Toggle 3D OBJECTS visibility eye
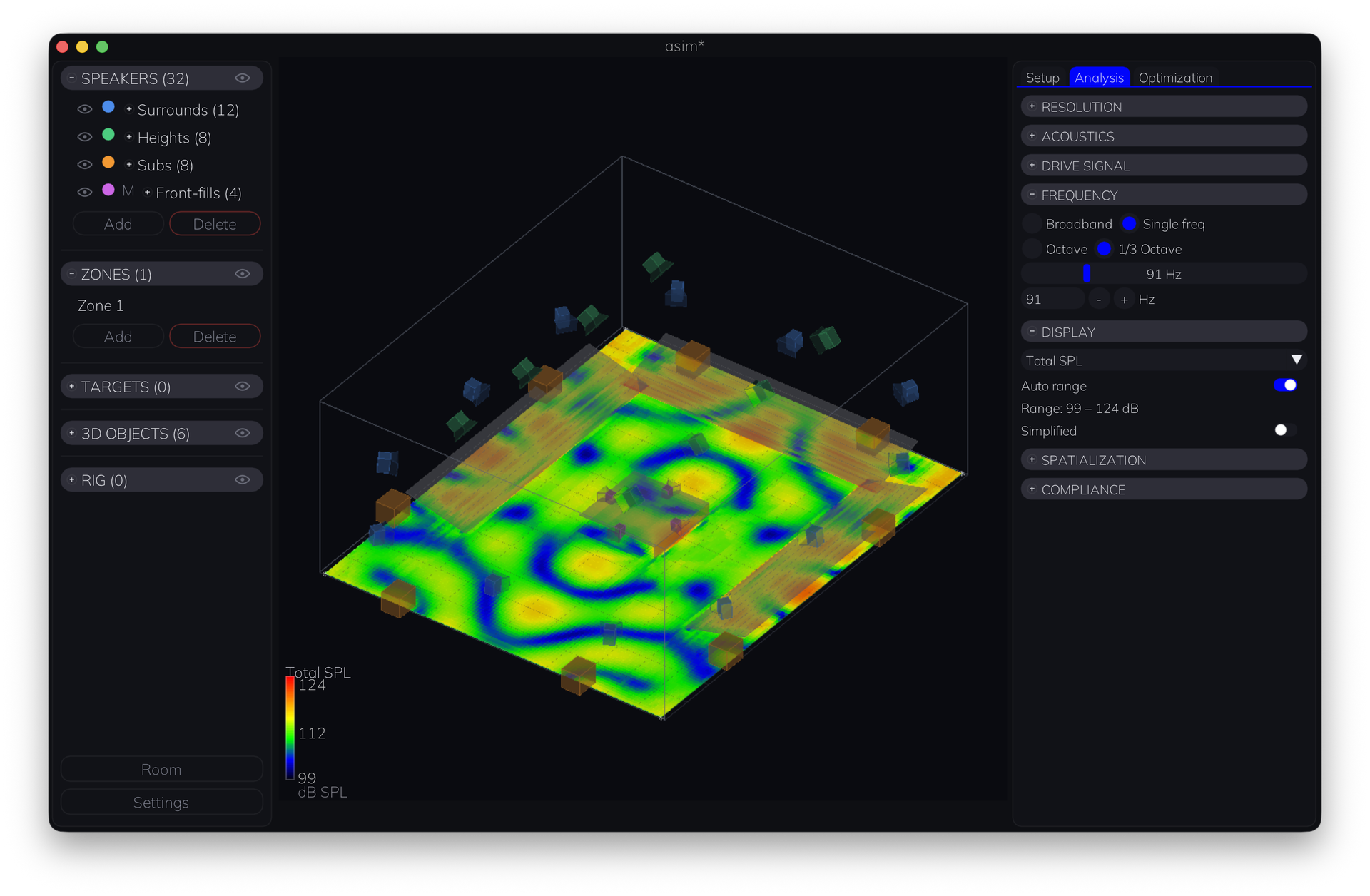Screen dimensions: 1370x896 (x=243, y=433)
